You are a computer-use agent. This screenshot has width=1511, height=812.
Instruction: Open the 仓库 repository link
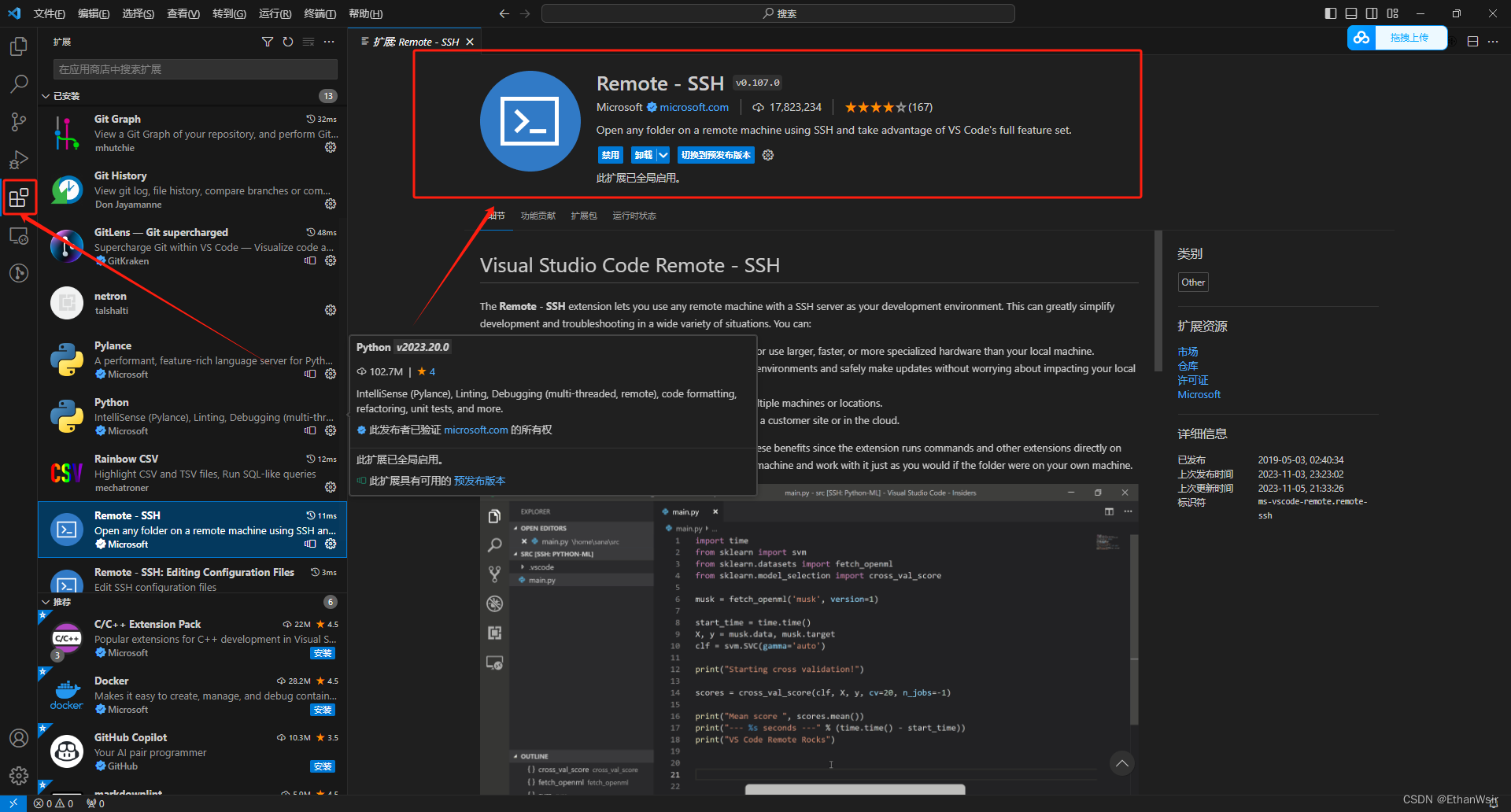point(1188,366)
